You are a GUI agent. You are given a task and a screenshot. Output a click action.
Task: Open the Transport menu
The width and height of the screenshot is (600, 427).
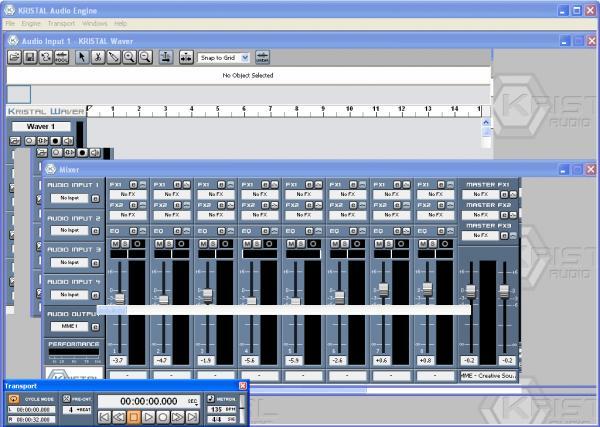tap(61, 22)
